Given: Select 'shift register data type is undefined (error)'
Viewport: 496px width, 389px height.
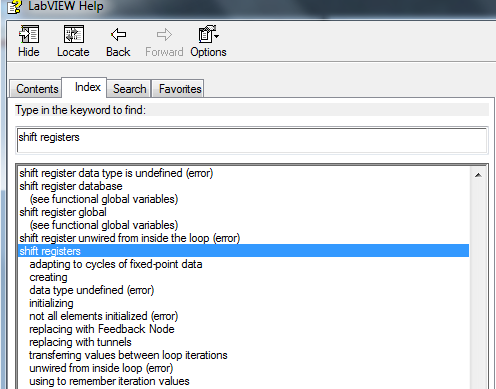Looking at the screenshot, I should coord(116,173).
